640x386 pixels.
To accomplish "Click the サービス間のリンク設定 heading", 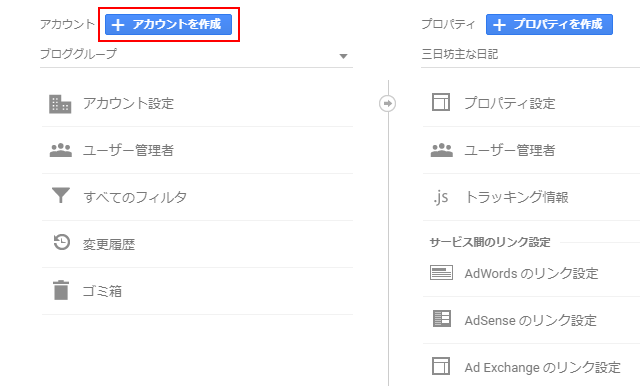I will pyautogui.click(x=490, y=242).
